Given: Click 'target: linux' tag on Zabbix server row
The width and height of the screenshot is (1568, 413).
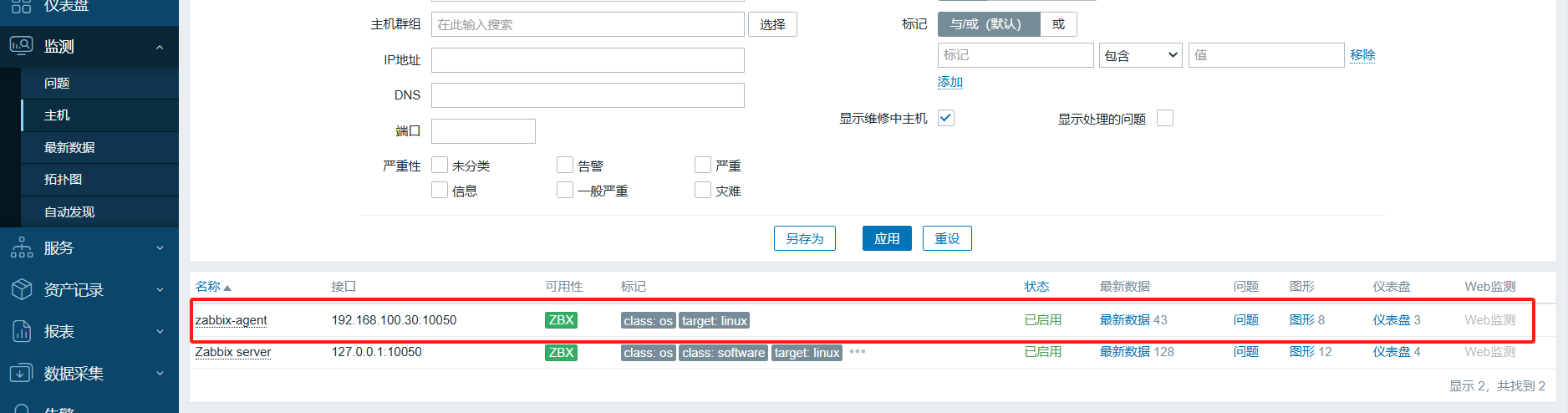Looking at the screenshot, I should pos(807,353).
